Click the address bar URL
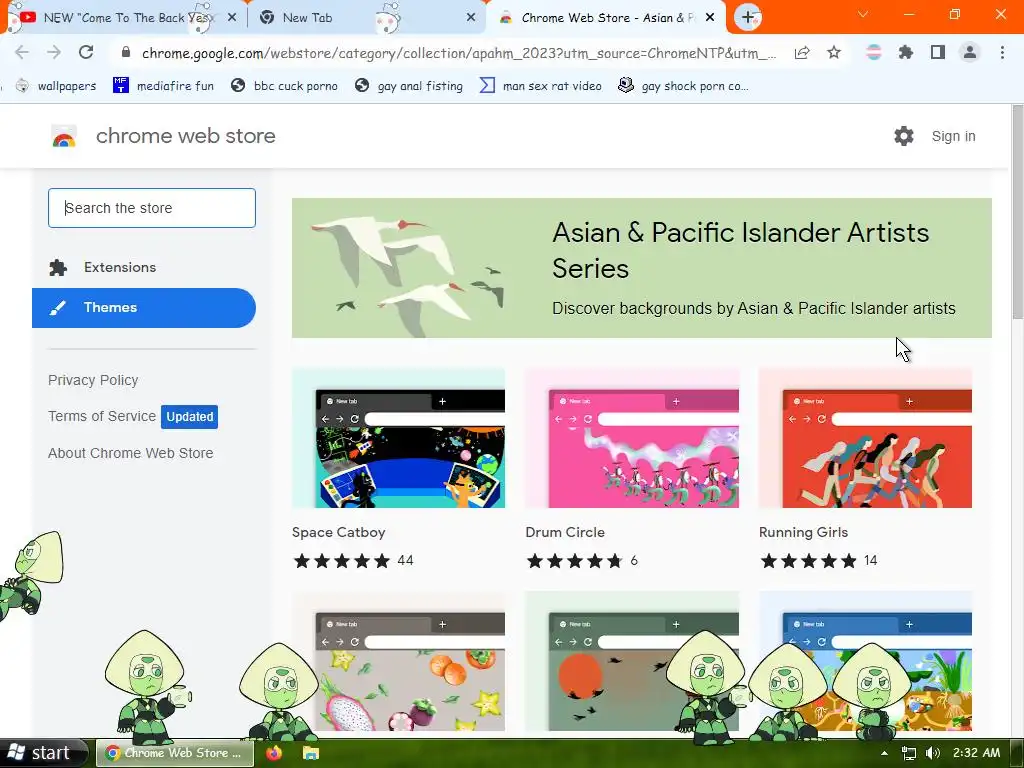 459,53
